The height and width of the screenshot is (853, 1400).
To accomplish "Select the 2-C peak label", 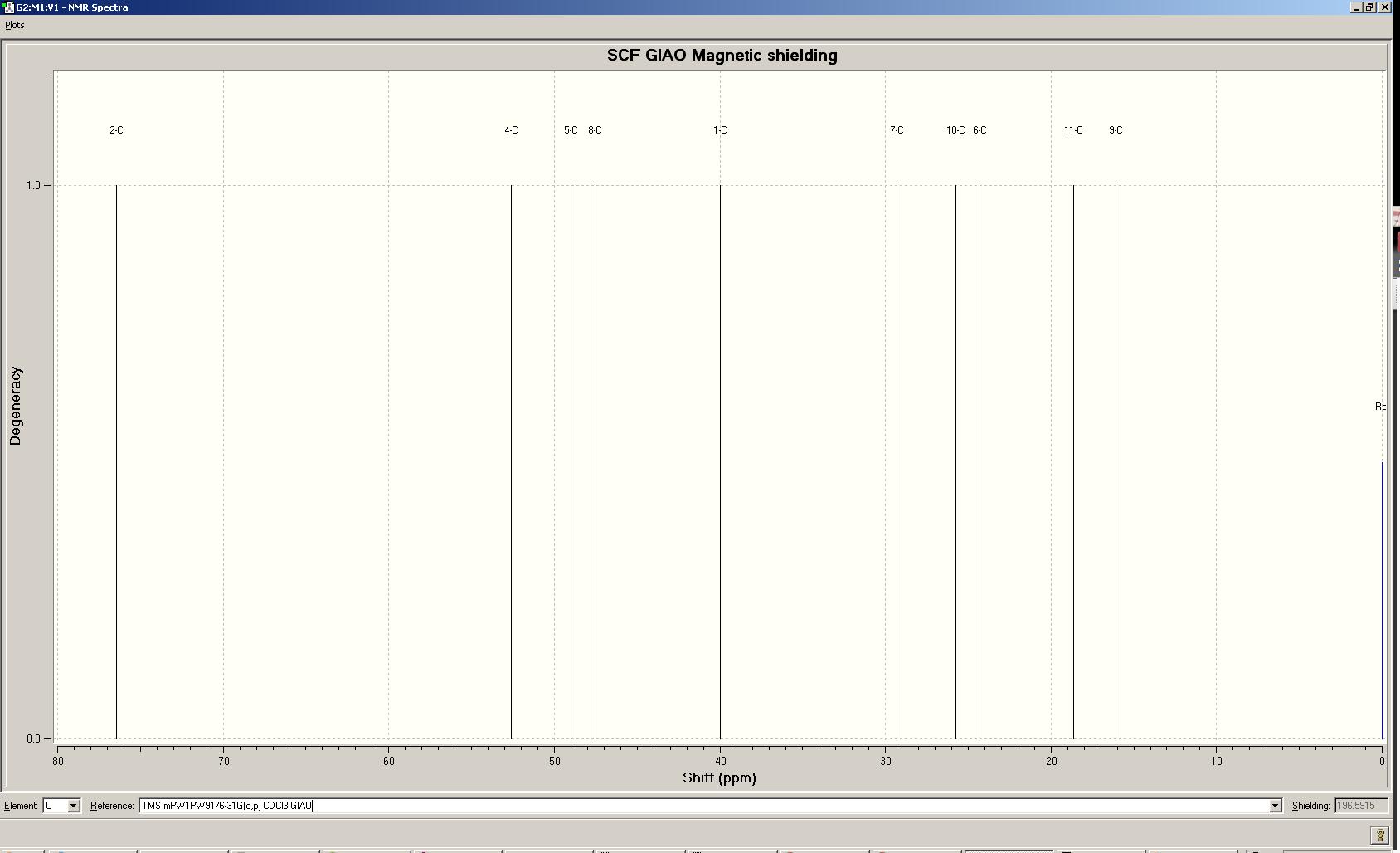I will [x=116, y=130].
